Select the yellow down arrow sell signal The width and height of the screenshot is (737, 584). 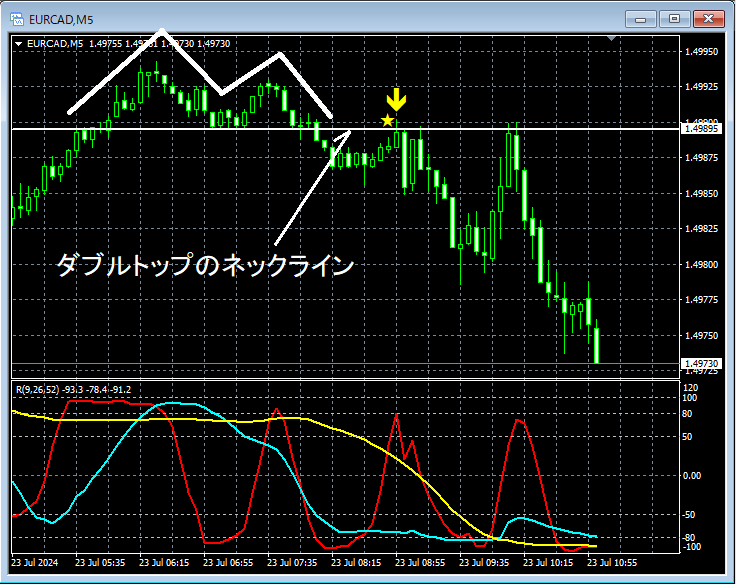coord(396,99)
